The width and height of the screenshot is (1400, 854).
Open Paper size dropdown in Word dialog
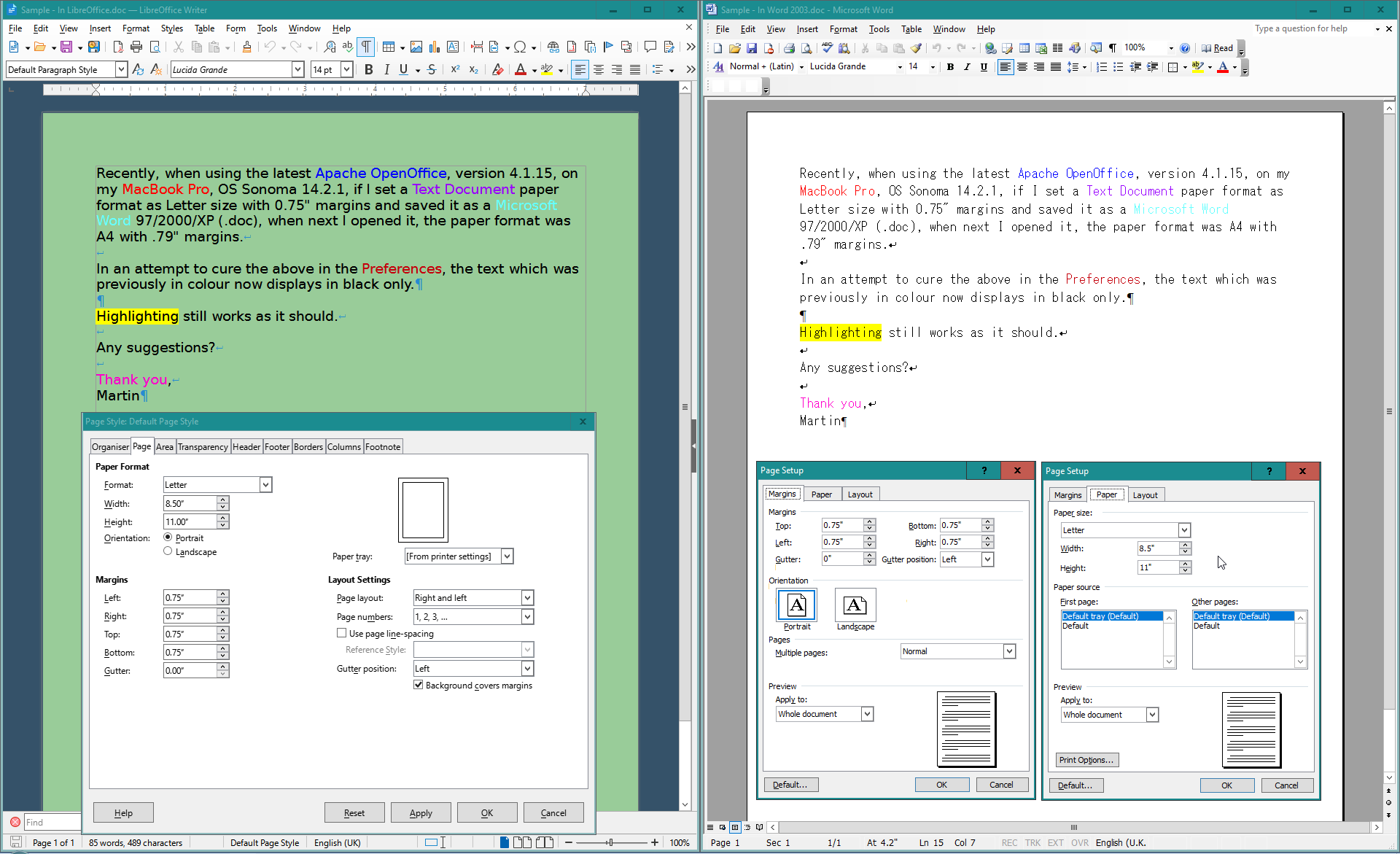coord(1184,530)
